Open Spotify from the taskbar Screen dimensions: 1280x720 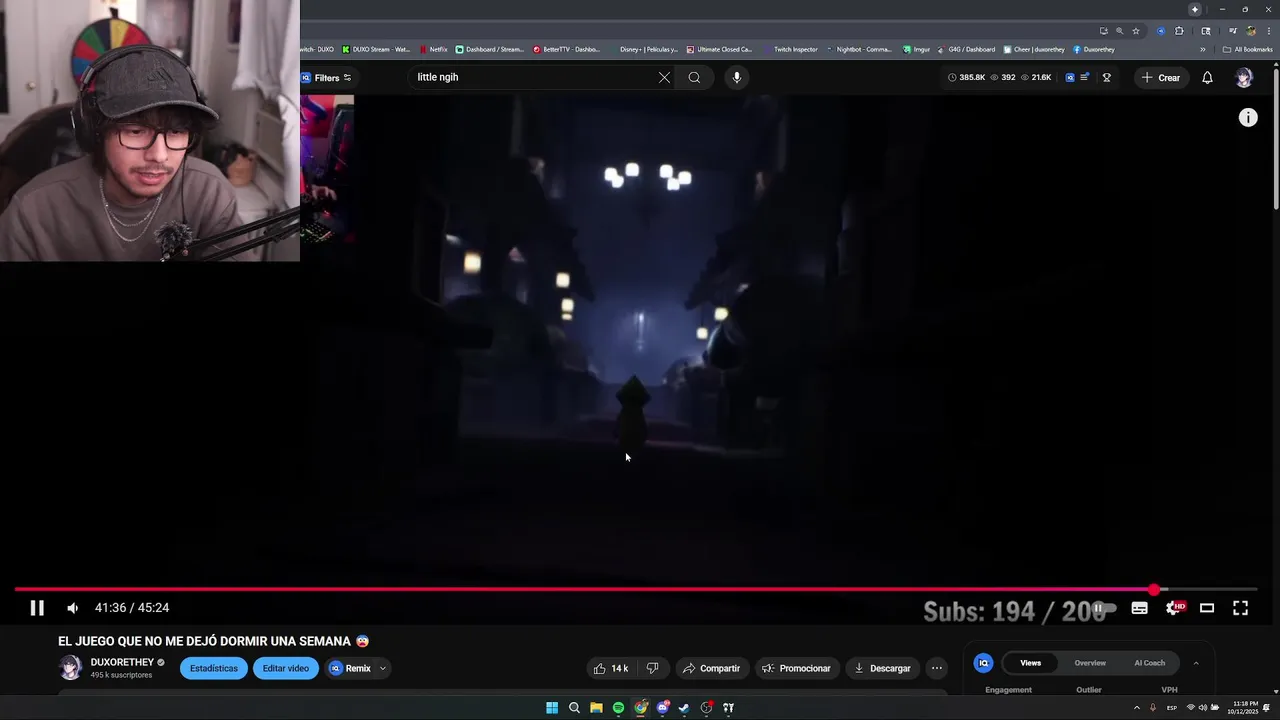tap(618, 708)
